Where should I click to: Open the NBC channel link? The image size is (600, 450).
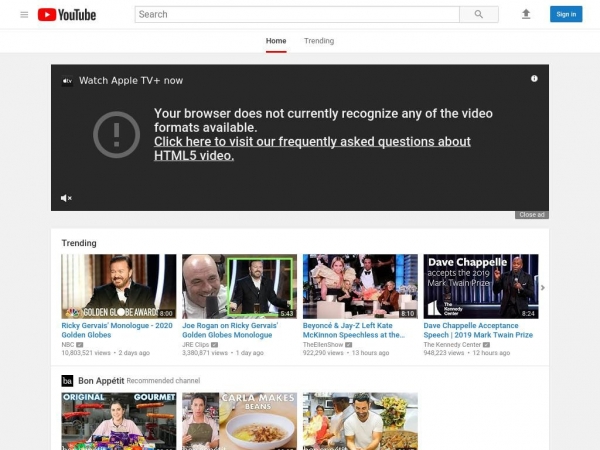point(68,345)
